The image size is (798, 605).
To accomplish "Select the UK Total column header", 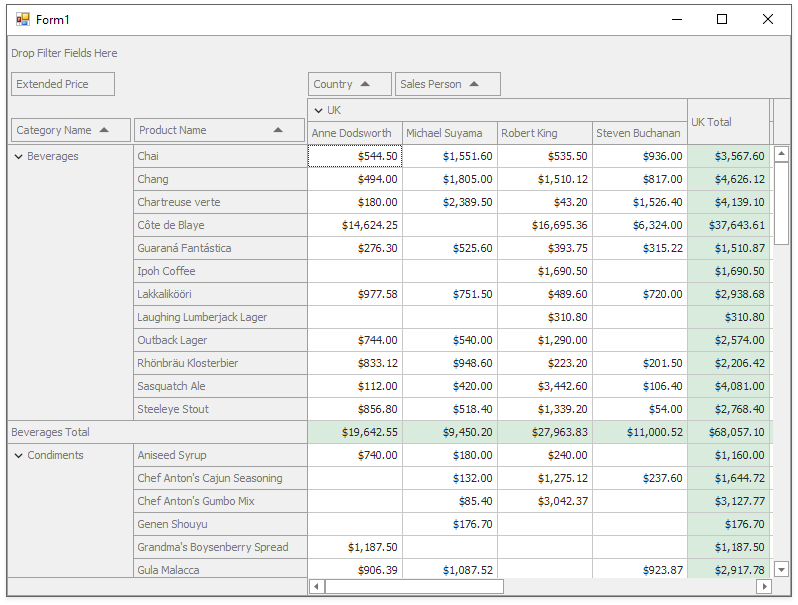I will [x=729, y=122].
